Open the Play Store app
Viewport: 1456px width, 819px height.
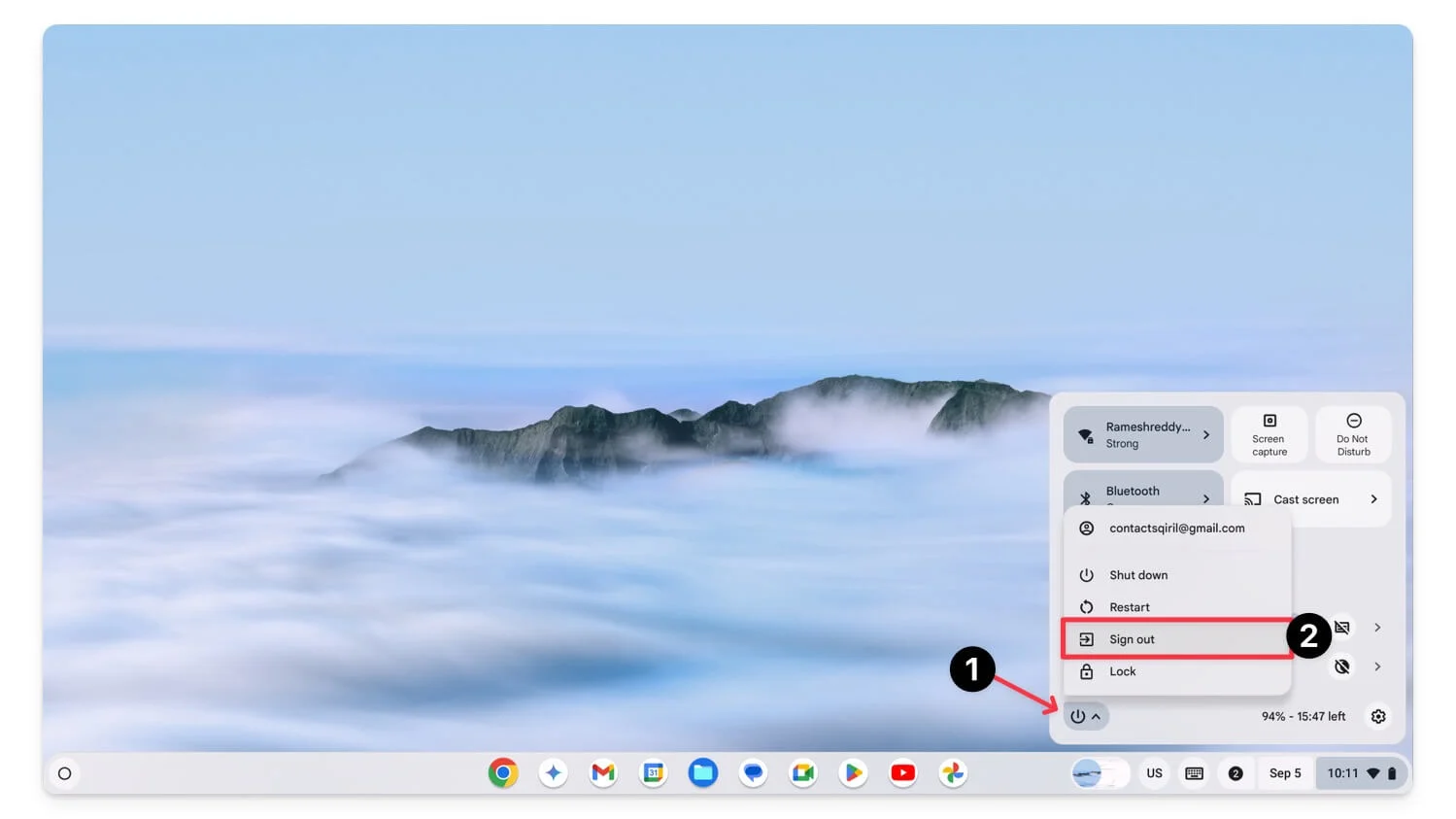pos(853,773)
